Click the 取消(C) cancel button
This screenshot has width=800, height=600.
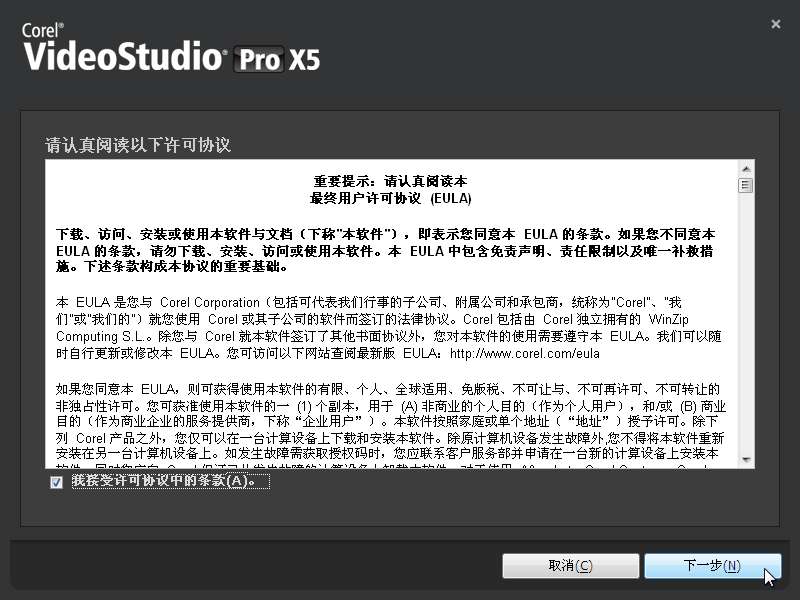tap(570, 566)
